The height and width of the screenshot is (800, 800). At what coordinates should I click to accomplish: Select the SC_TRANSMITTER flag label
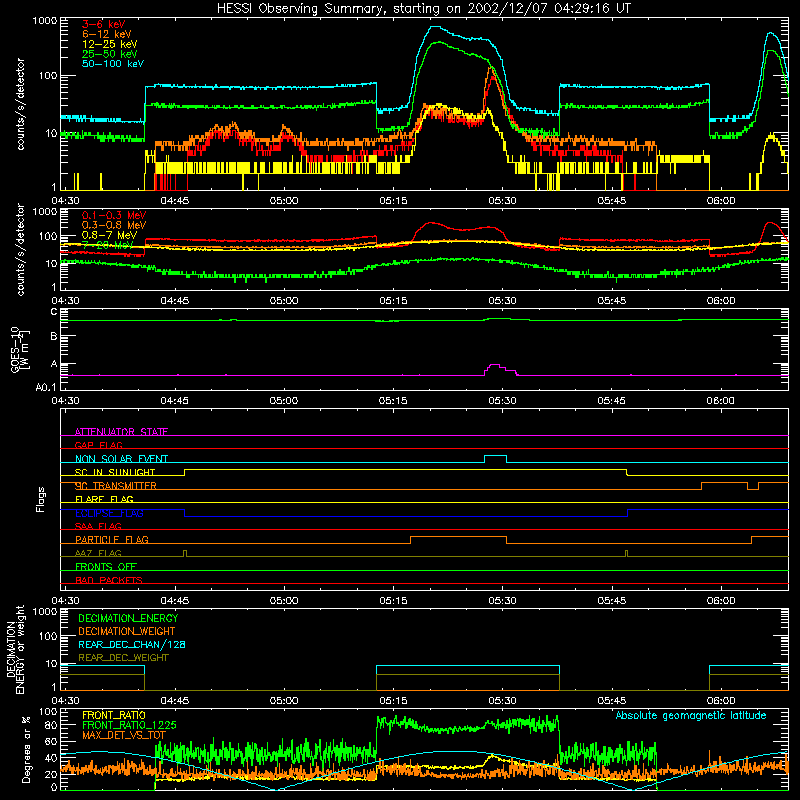pyautogui.click(x=116, y=486)
